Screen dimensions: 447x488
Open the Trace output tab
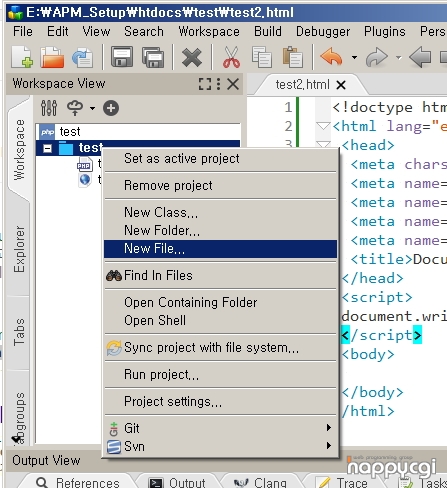(x=343, y=482)
